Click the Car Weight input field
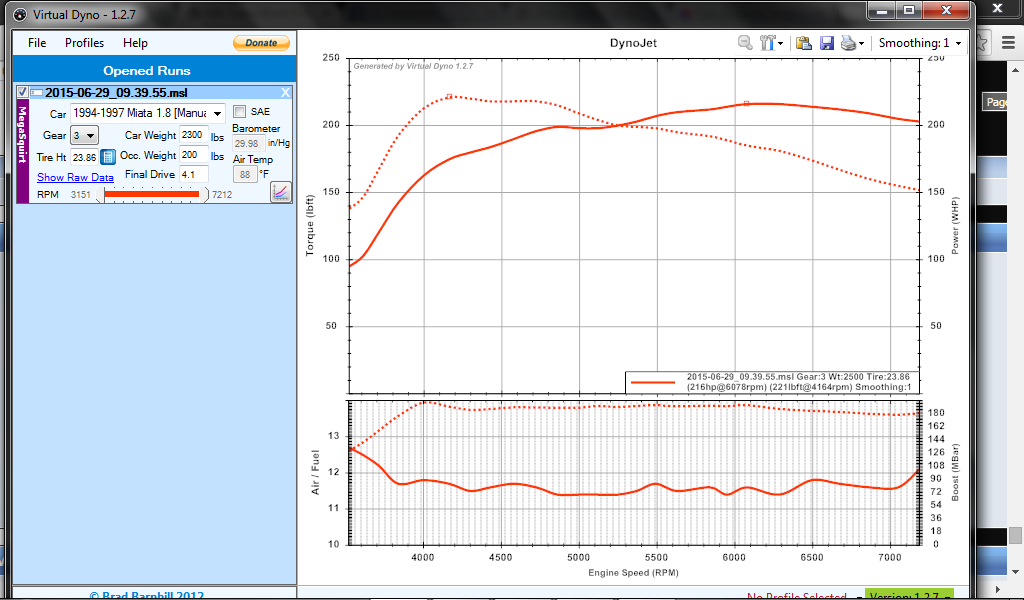 click(193, 135)
